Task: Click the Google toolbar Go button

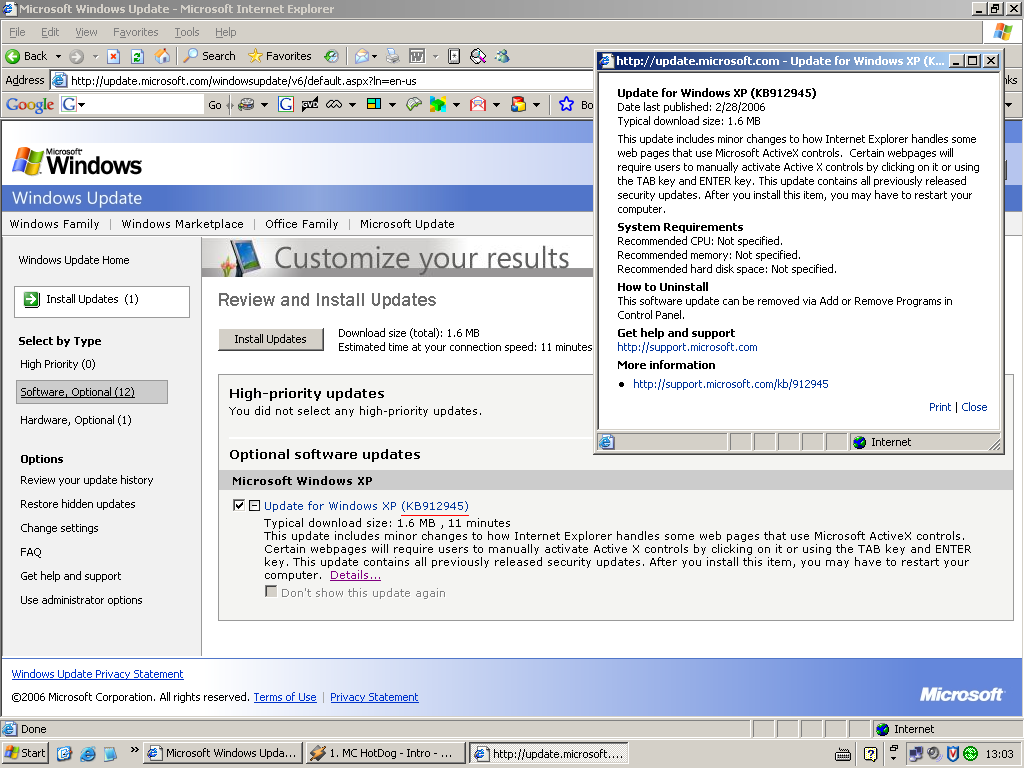Action: [214, 104]
